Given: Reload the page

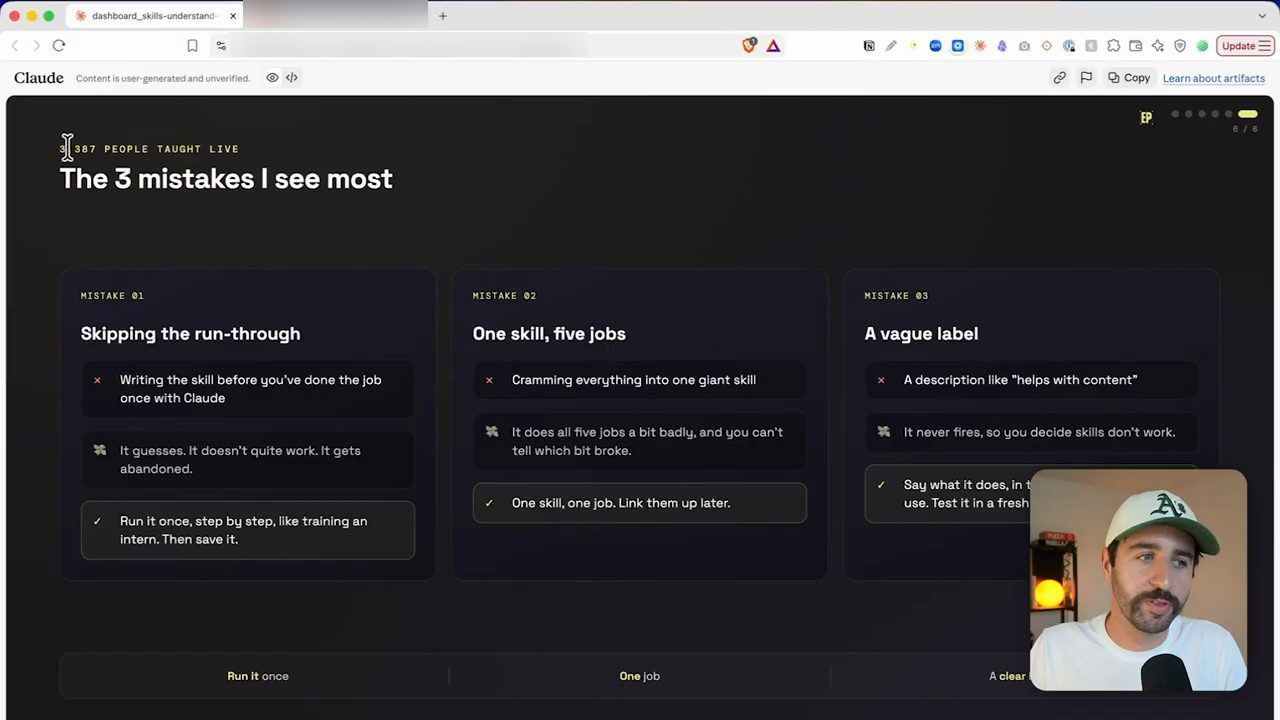Looking at the screenshot, I should point(59,46).
